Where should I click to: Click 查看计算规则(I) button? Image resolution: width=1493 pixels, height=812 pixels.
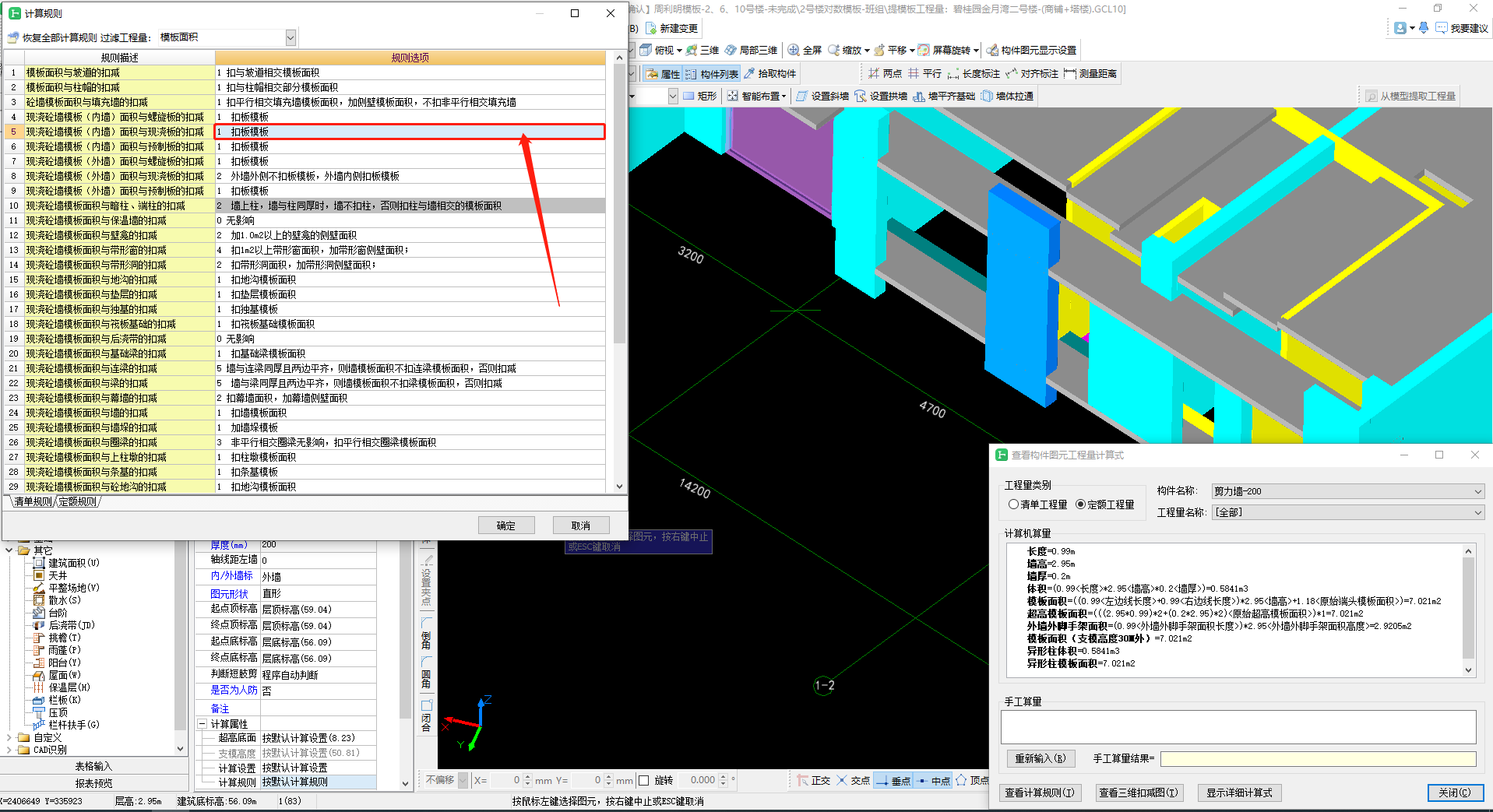[1040, 793]
